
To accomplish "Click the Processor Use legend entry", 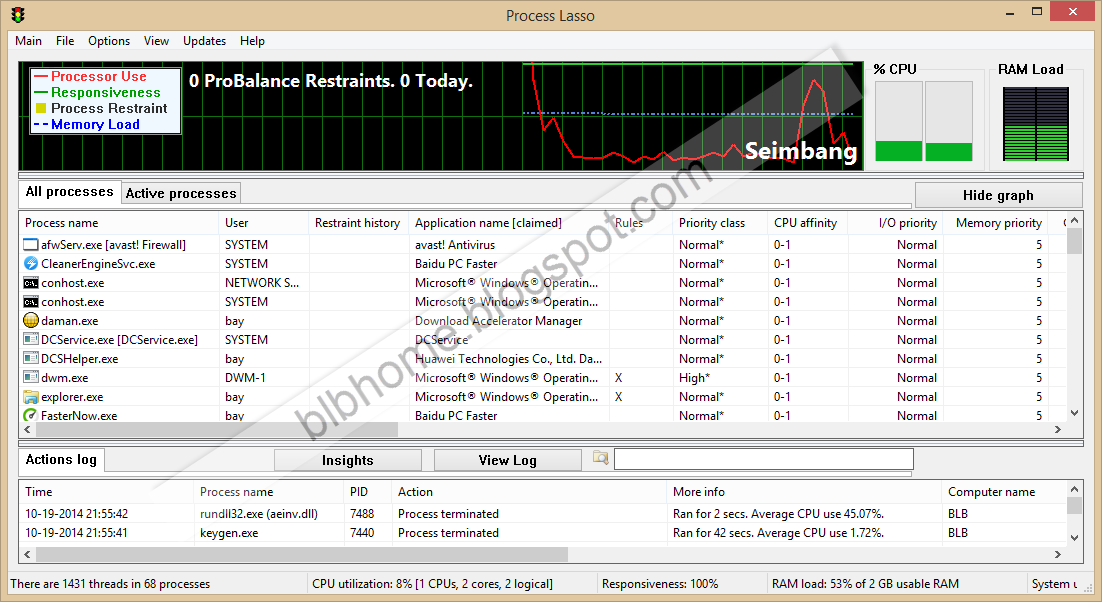I will coord(91,76).
